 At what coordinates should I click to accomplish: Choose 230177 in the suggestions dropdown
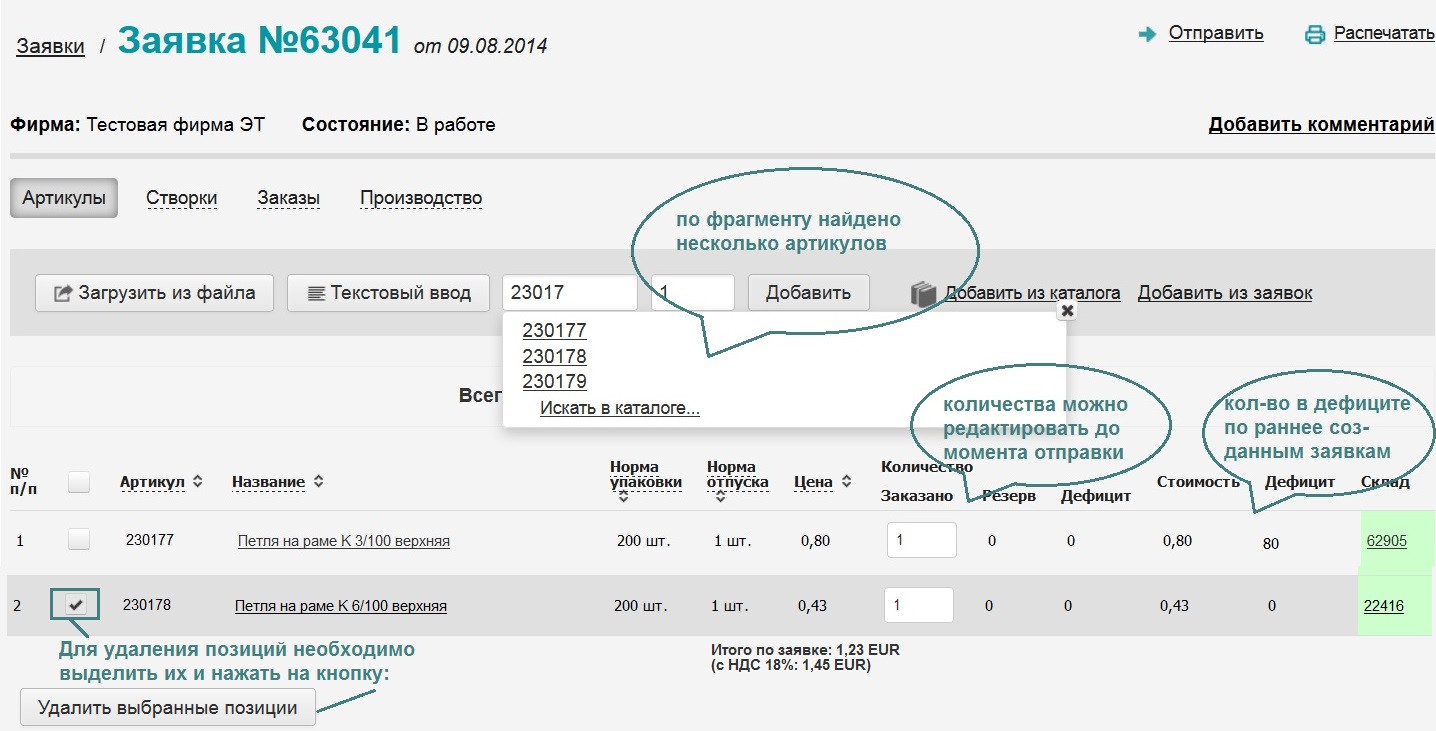(554, 331)
